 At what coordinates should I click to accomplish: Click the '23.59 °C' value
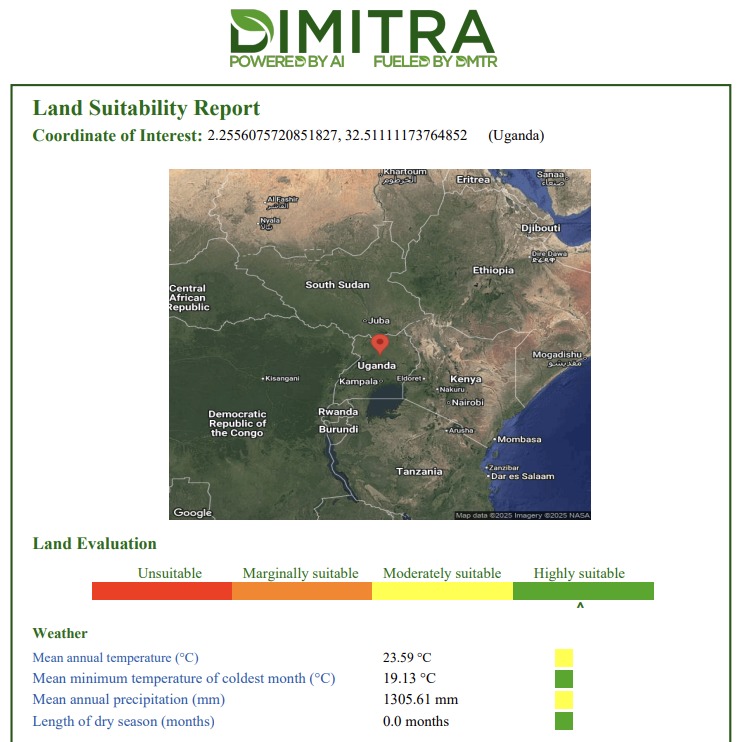coord(407,658)
